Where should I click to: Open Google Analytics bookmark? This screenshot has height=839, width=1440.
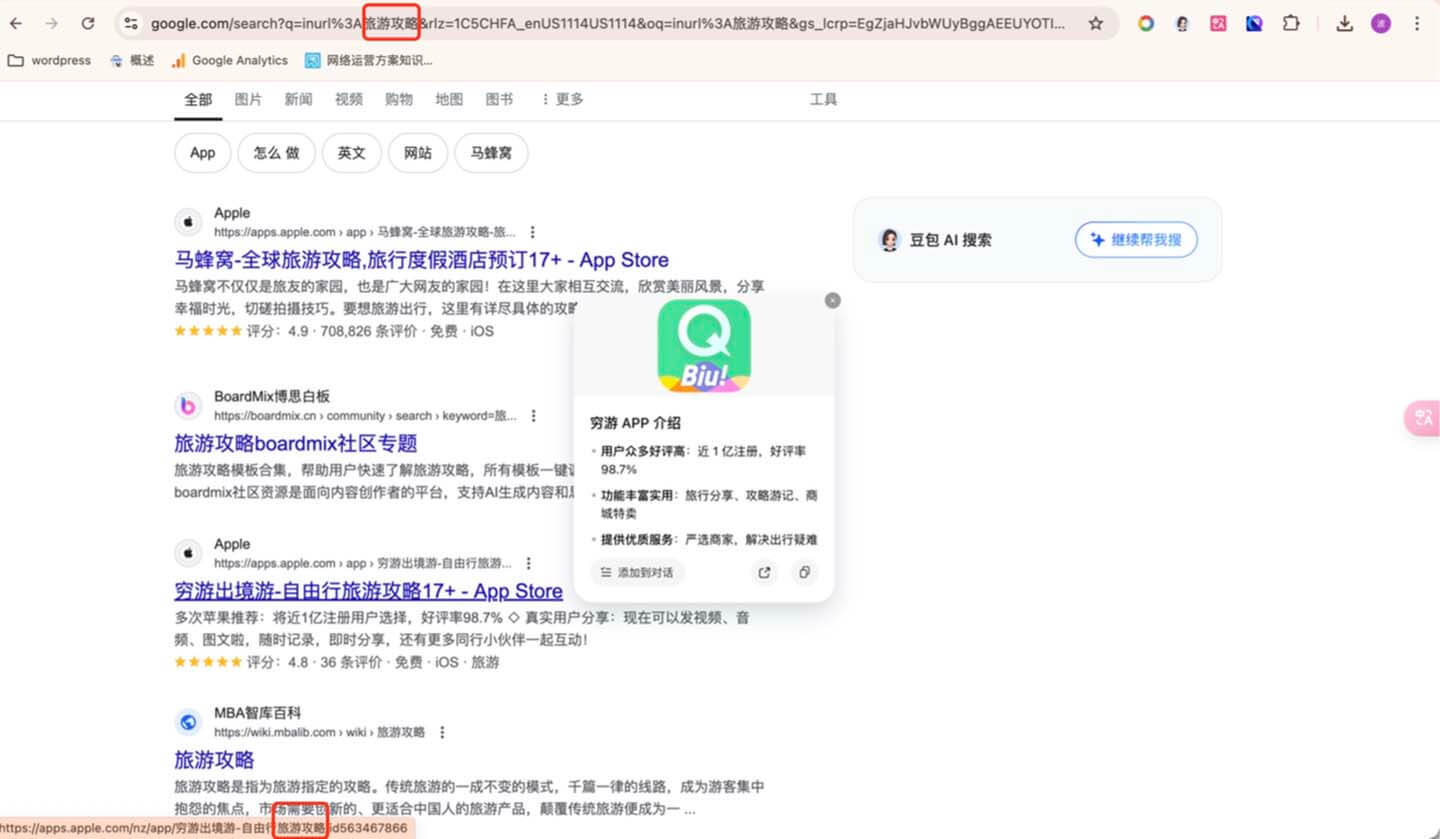pyautogui.click(x=229, y=60)
